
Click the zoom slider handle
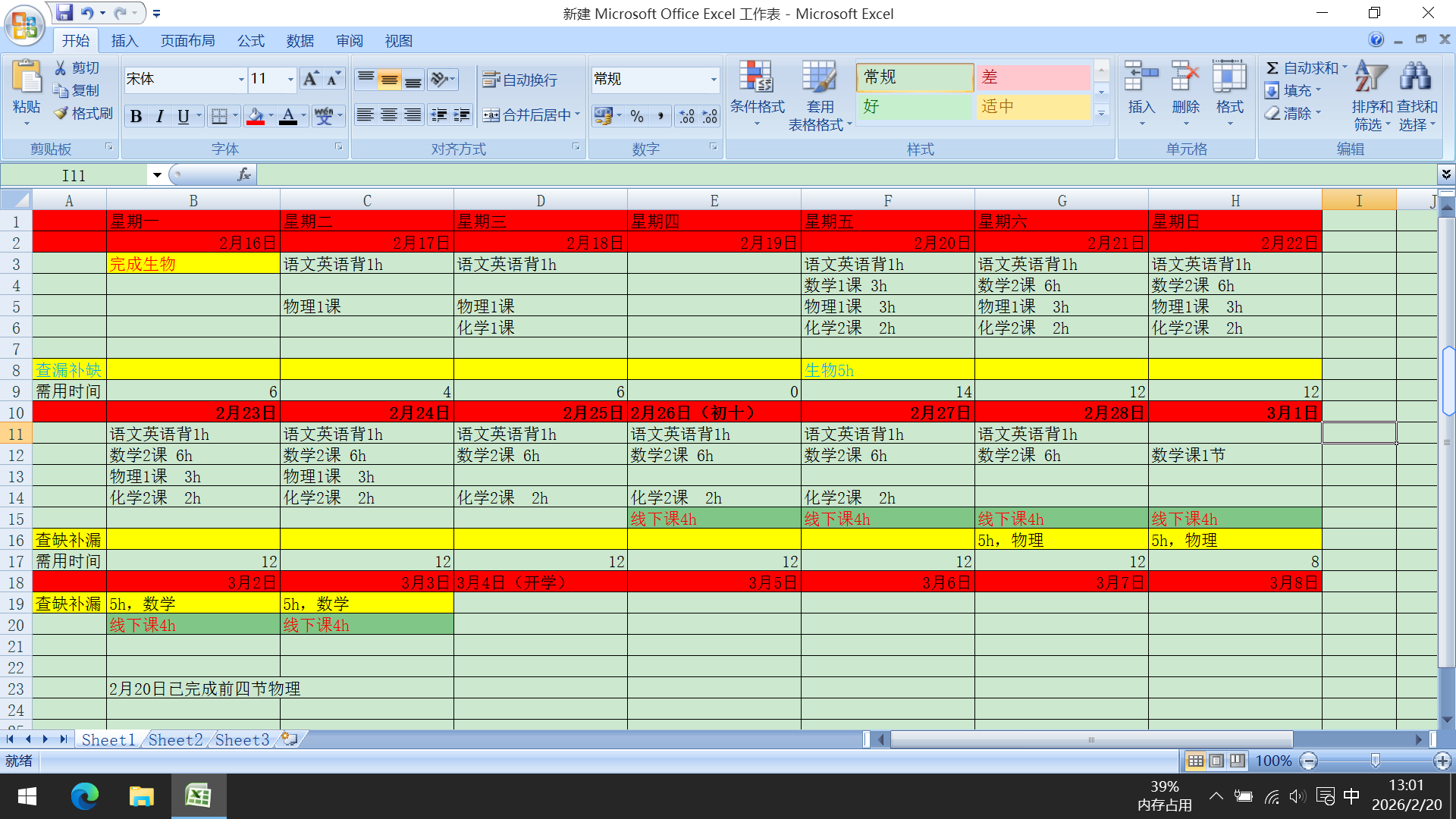[1375, 761]
